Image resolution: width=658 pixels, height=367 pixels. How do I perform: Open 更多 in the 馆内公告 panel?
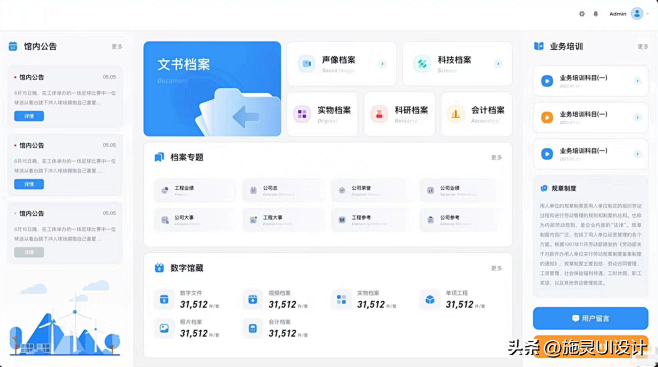[117, 47]
